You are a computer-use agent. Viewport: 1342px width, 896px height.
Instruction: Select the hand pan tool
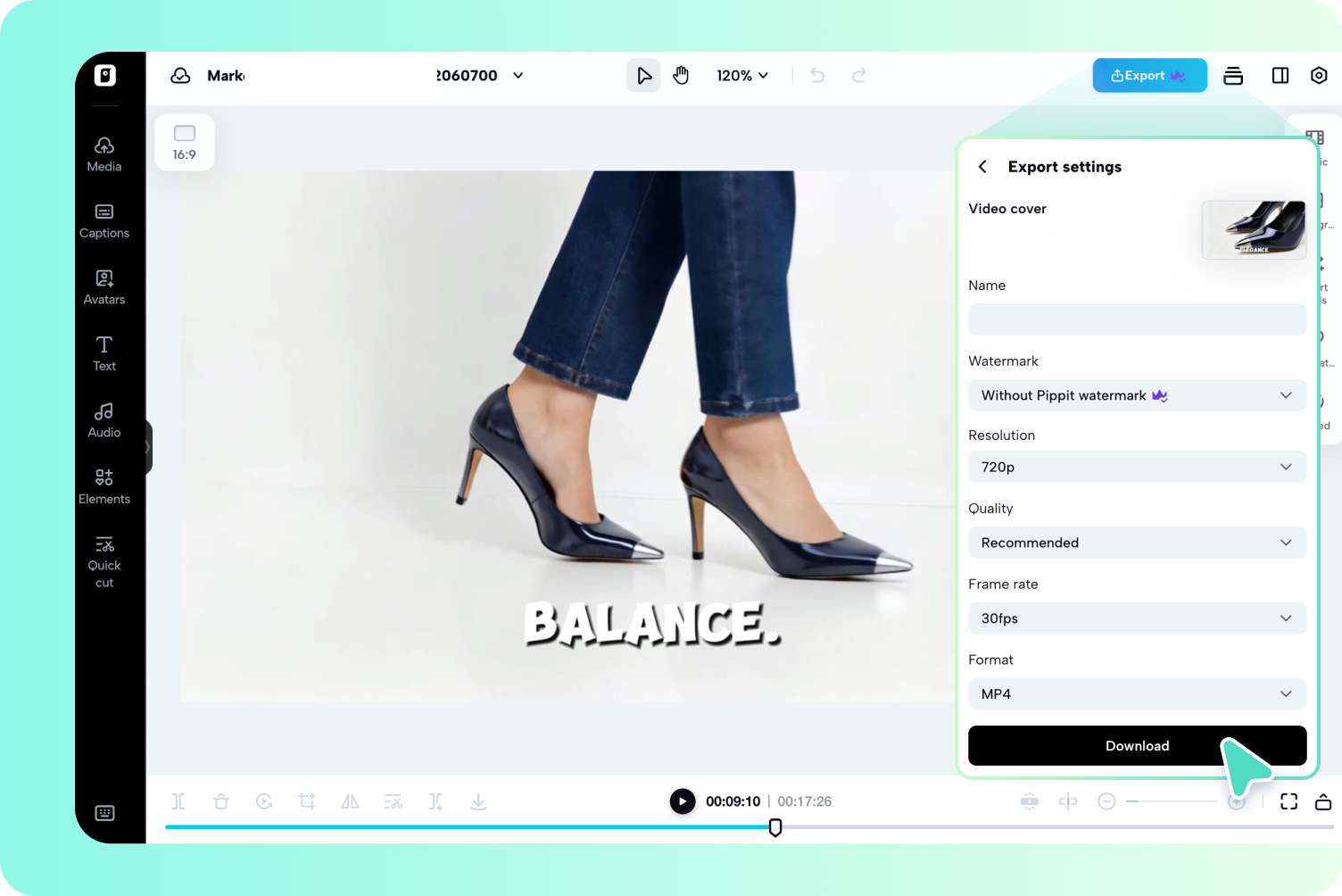(x=682, y=76)
